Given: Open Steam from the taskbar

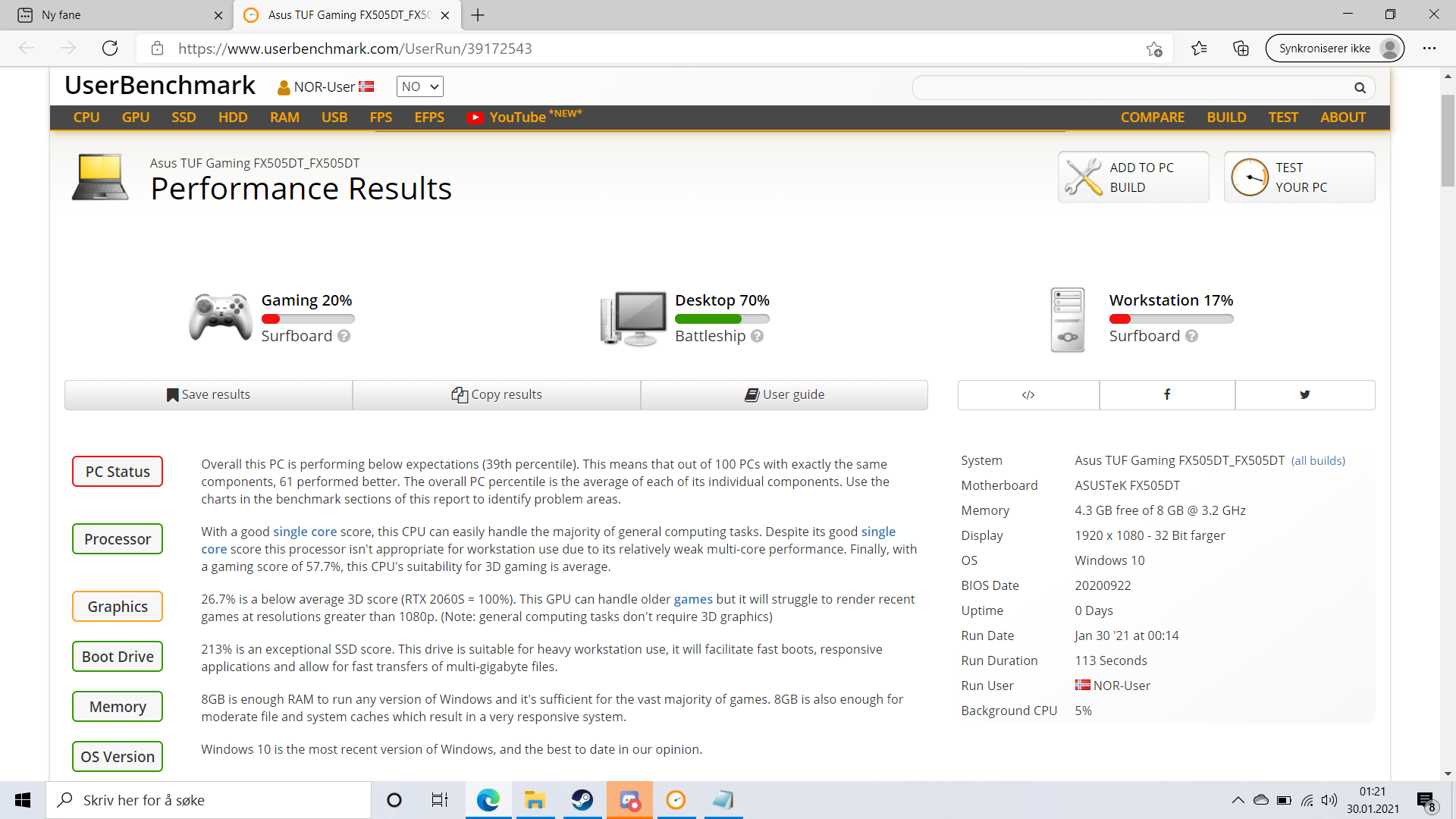Looking at the screenshot, I should [x=582, y=800].
